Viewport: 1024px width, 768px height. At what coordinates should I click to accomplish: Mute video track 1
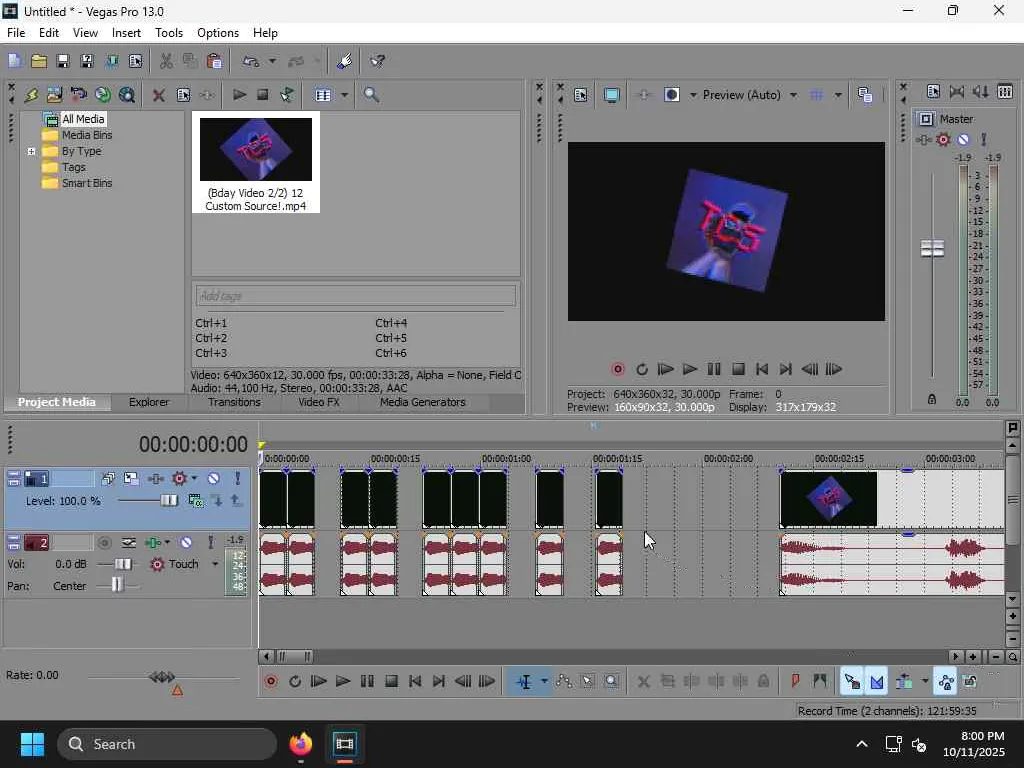[x=214, y=479]
